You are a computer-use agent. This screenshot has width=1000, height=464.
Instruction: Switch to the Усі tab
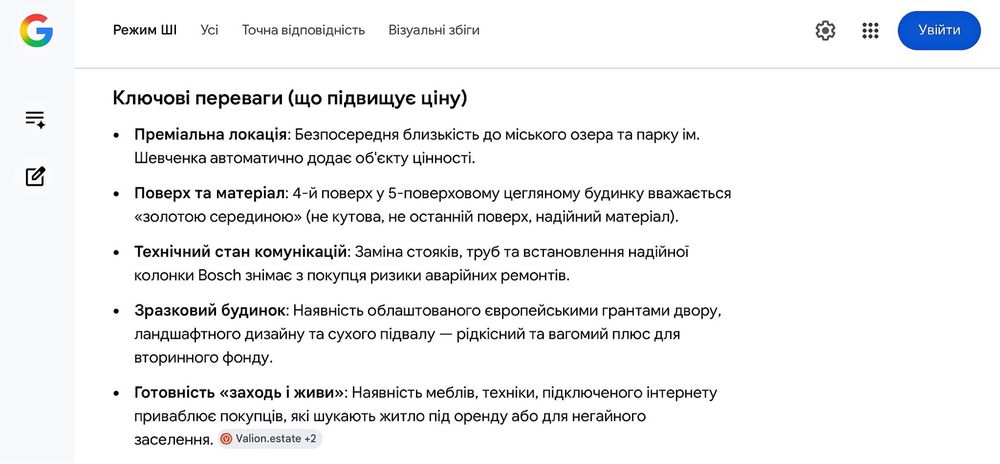[209, 30]
